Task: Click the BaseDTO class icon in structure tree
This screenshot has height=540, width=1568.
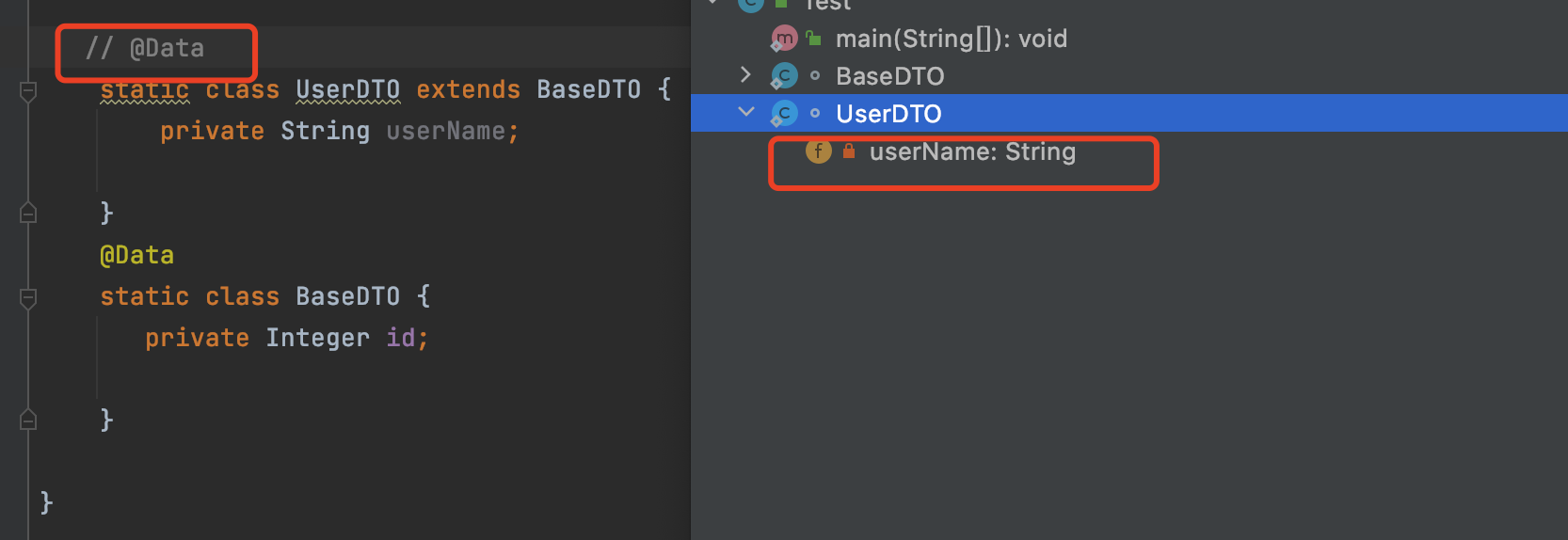Action: (784, 75)
